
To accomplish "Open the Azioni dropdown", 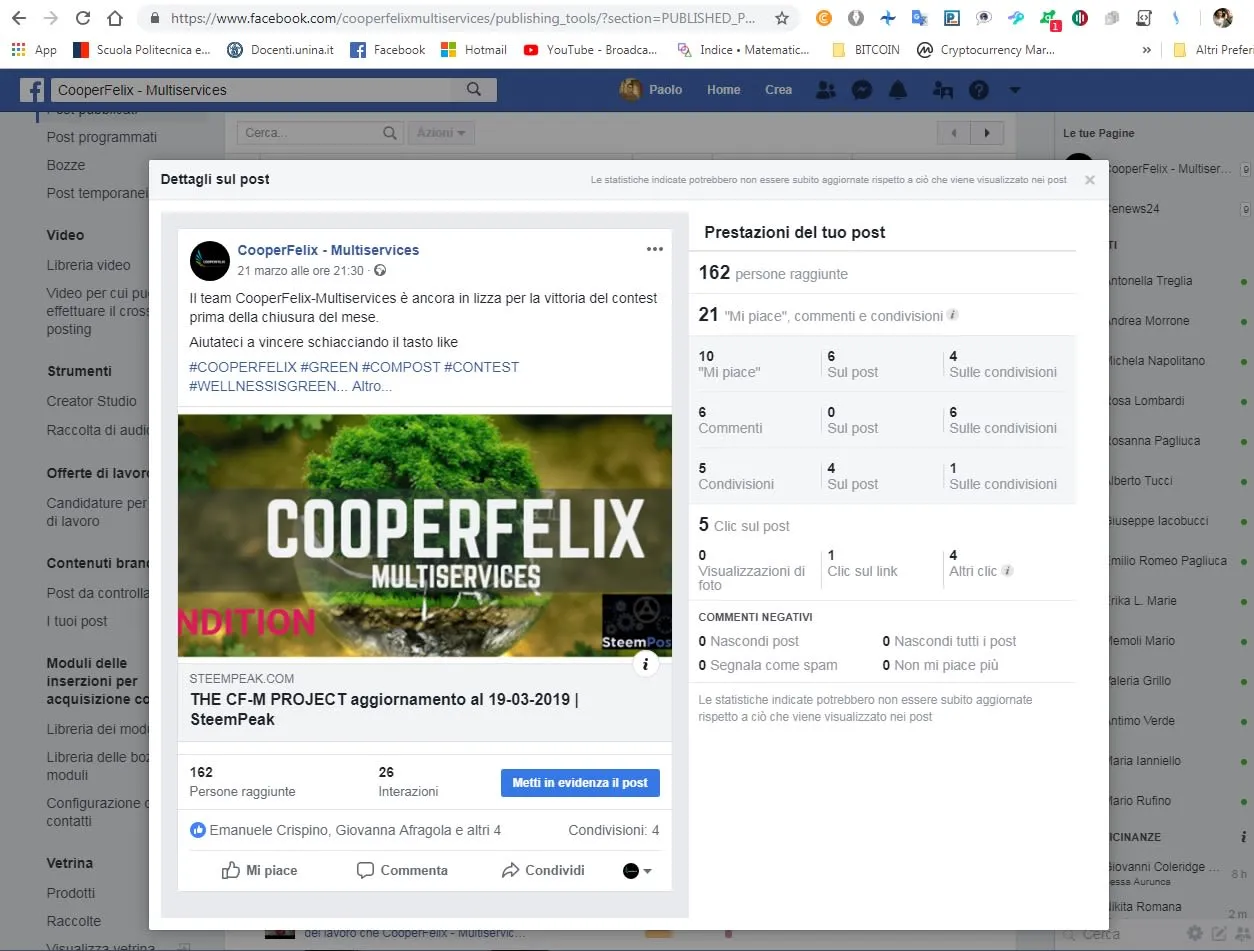I will coord(441,133).
